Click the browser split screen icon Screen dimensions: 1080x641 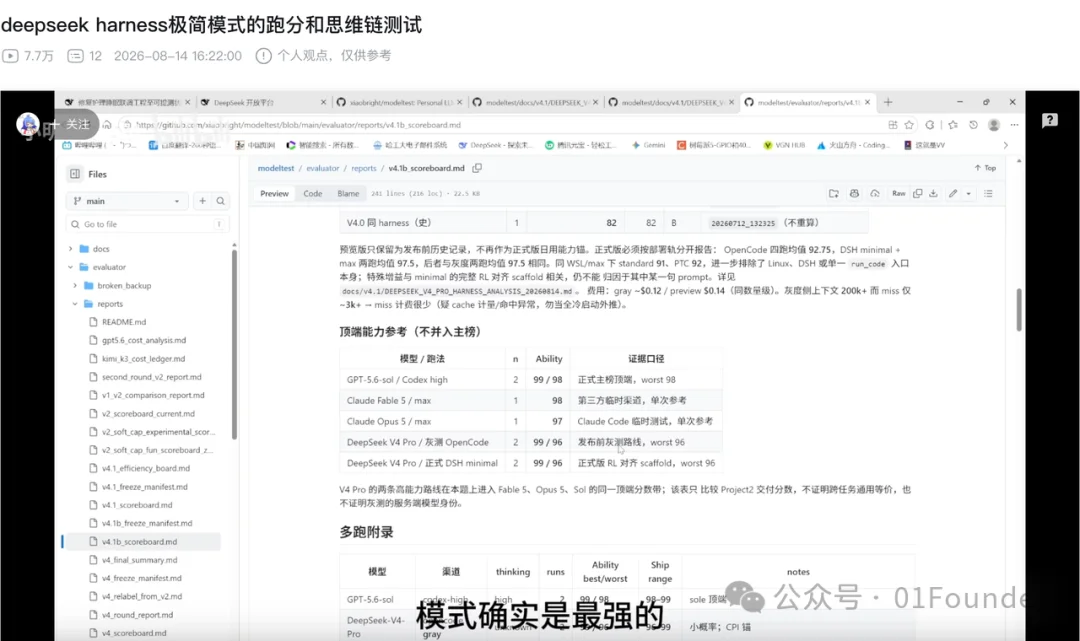tap(893, 125)
